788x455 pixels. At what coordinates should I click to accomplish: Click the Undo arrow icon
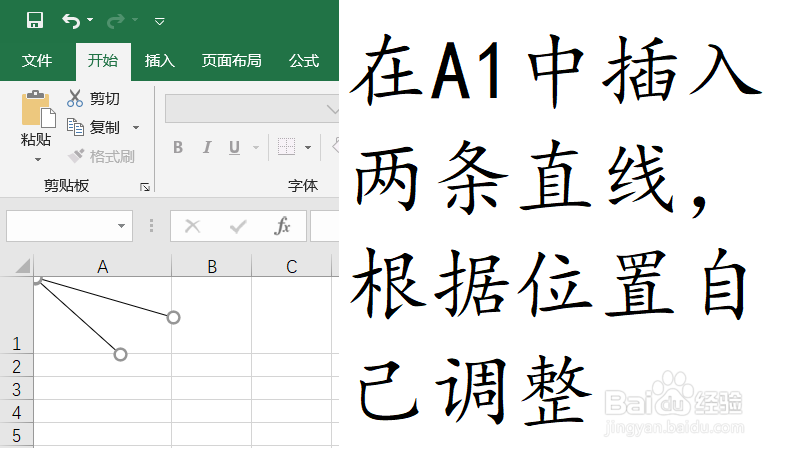(x=71, y=21)
